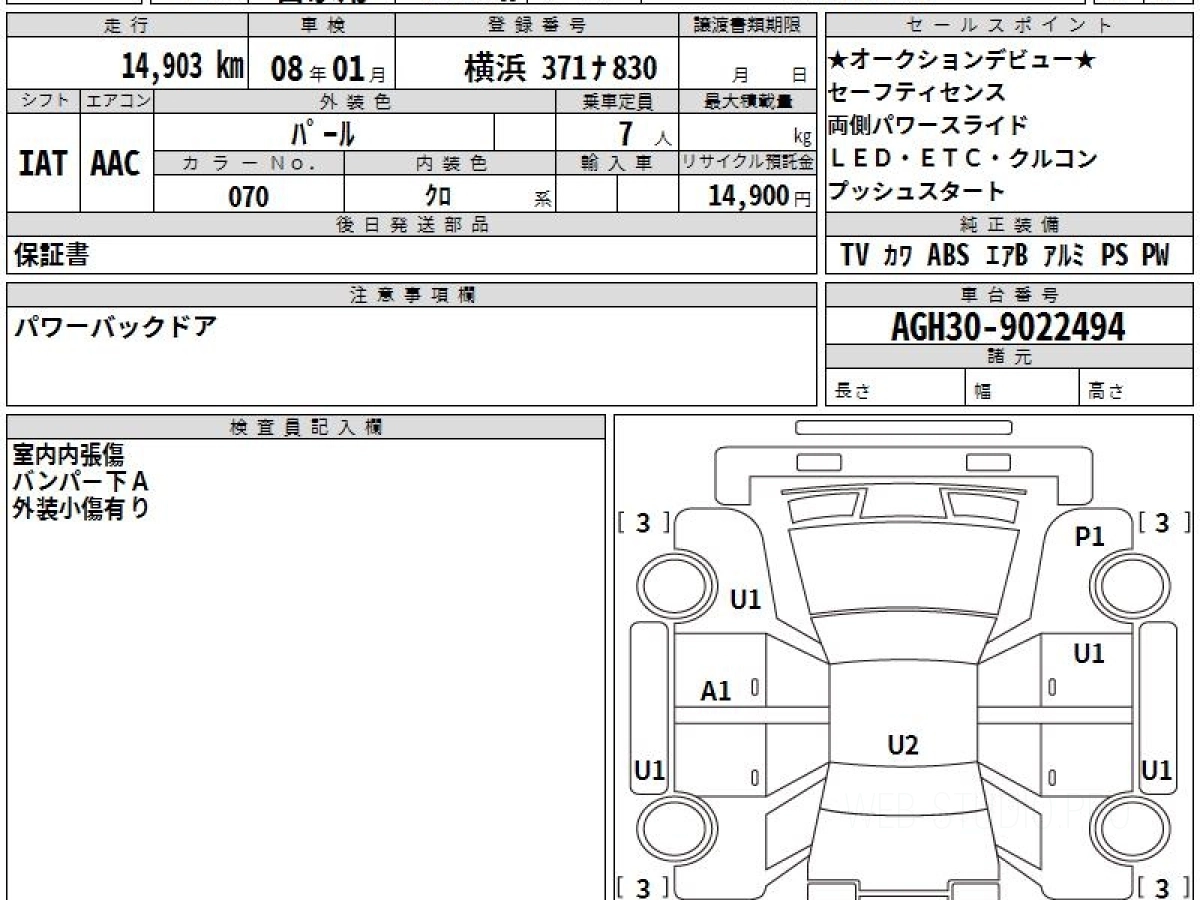Viewport: 1200px width, 900px height.
Task: Click the 外装色 header
Action: (x=355, y=101)
